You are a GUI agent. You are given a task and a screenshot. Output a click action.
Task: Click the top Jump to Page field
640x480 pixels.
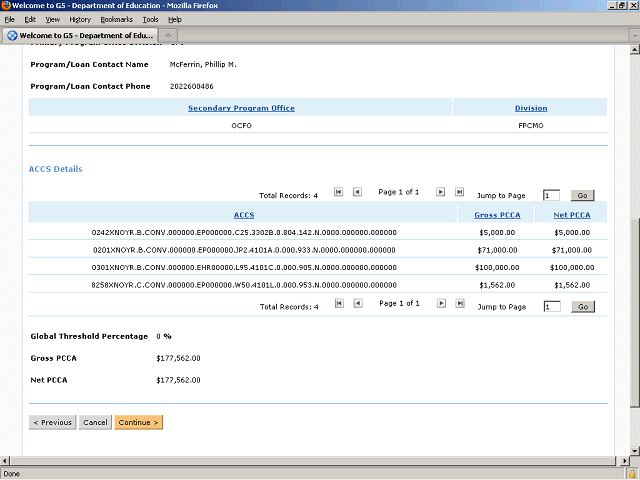click(551, 196)
